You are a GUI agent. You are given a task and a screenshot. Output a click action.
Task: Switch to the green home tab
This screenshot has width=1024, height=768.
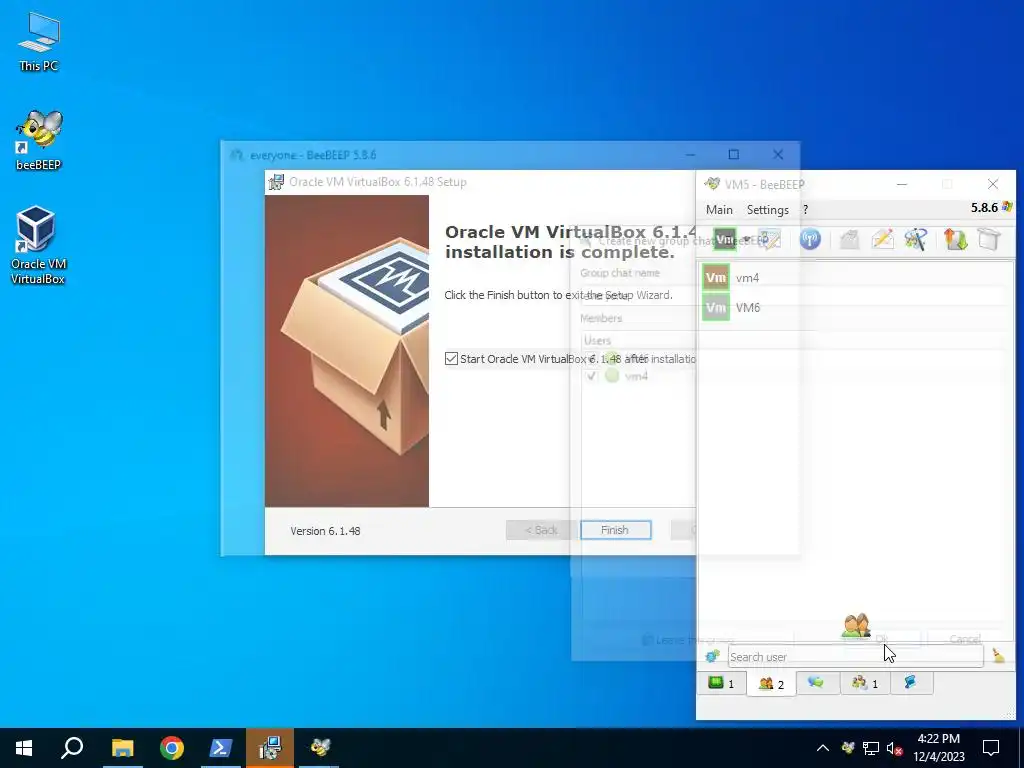click(722, 683)
